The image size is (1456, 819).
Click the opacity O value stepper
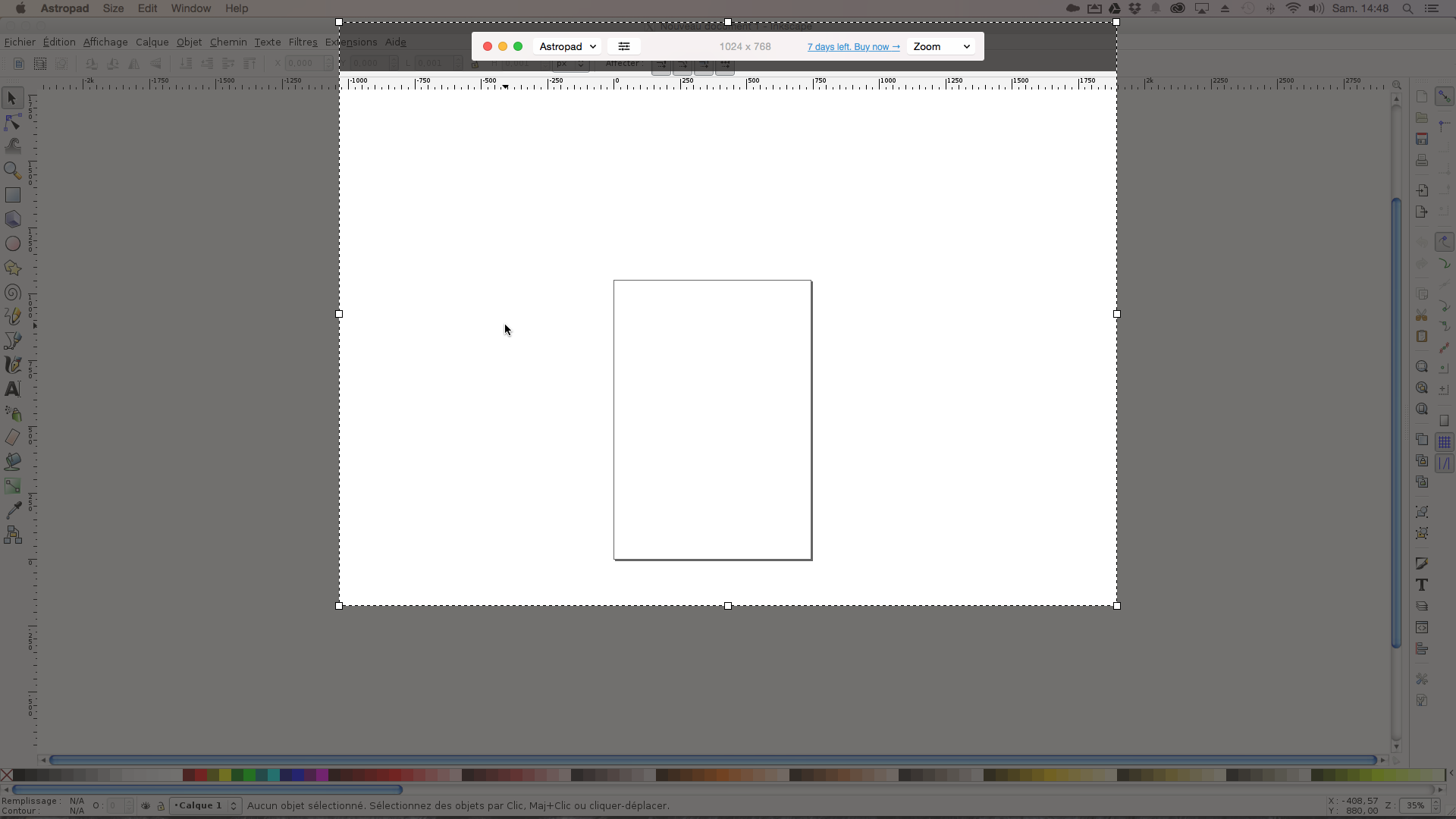[x=129, y=806]
